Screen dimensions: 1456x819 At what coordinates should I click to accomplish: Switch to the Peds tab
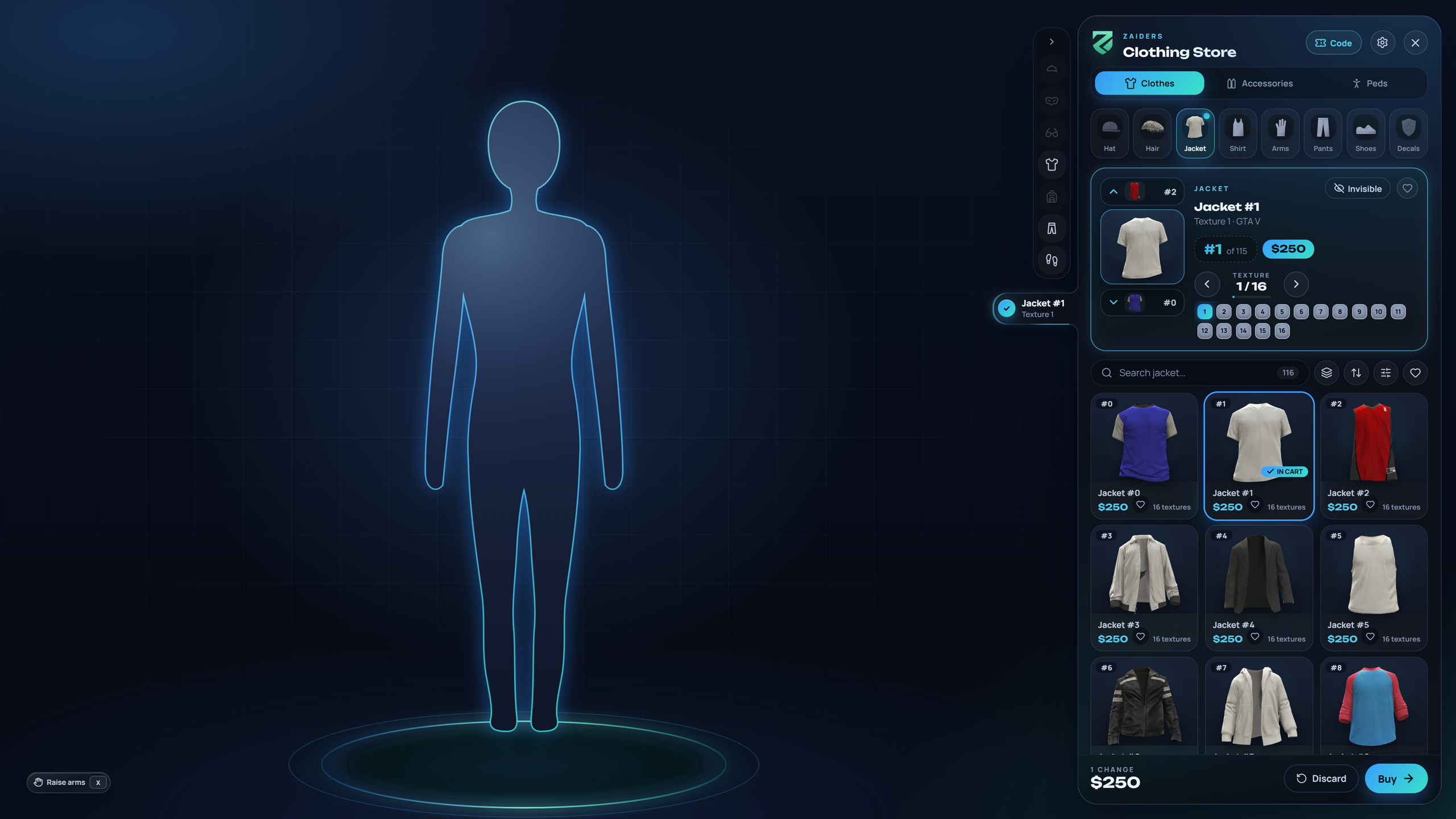[1369, 84]
